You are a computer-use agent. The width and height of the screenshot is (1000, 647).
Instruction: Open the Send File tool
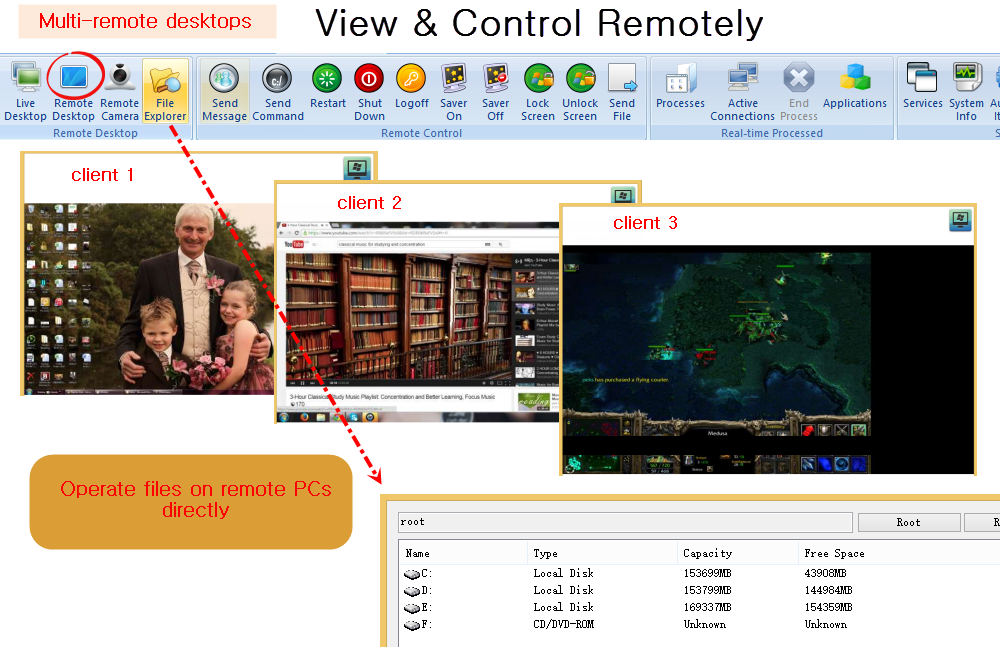622,90
